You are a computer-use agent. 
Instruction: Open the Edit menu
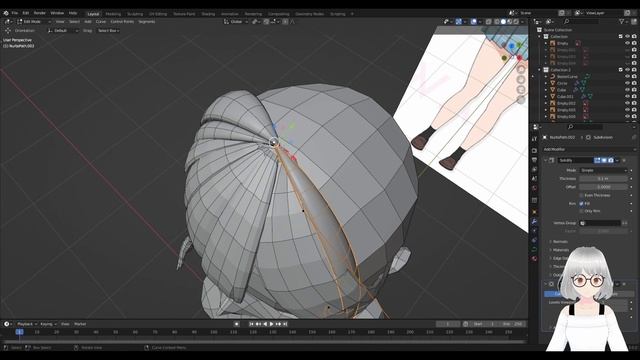26,13
